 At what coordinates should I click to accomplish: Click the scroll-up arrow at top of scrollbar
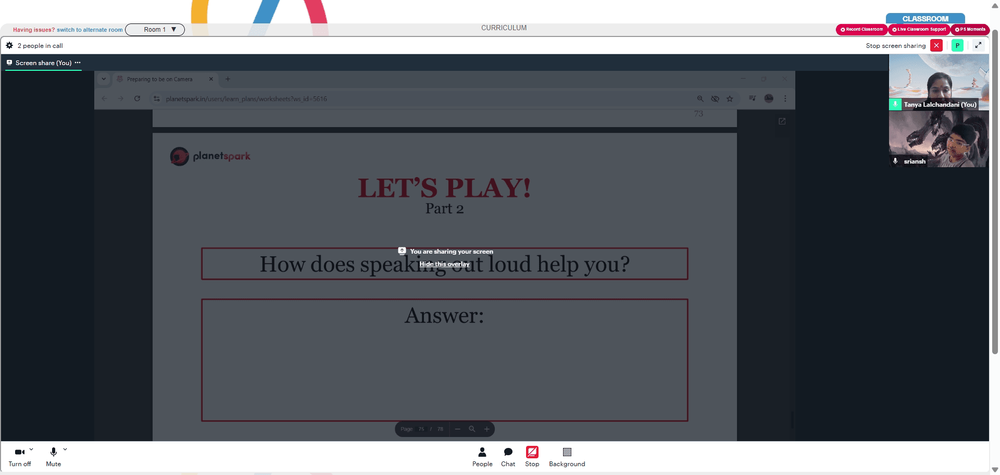(995, 4)
